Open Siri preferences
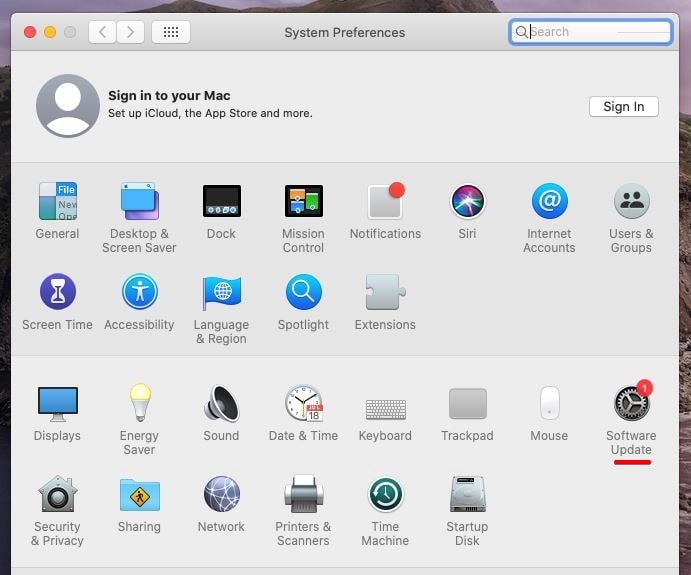691x575 pixels. (468, 201)
